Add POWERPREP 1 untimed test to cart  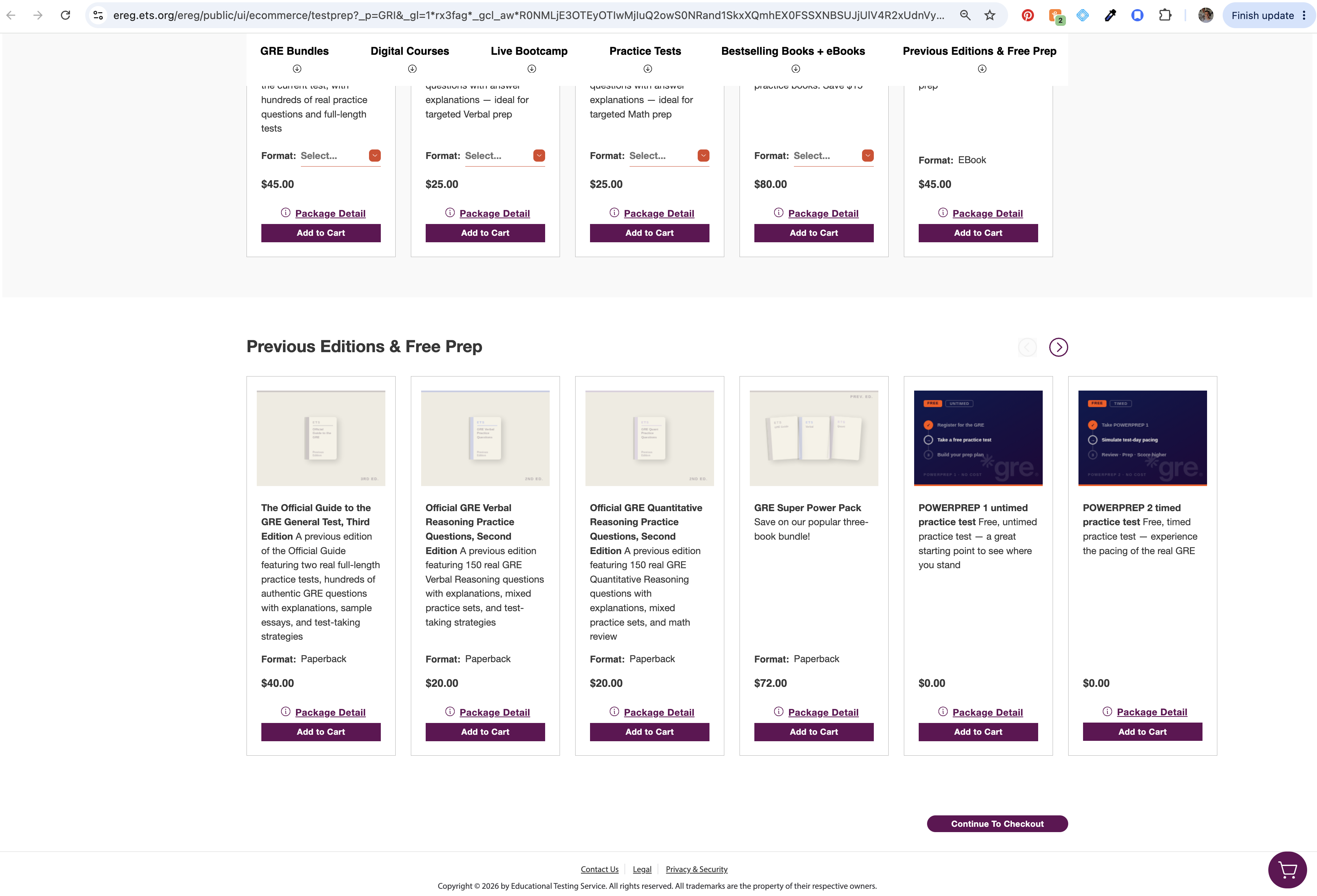[978, 732]
